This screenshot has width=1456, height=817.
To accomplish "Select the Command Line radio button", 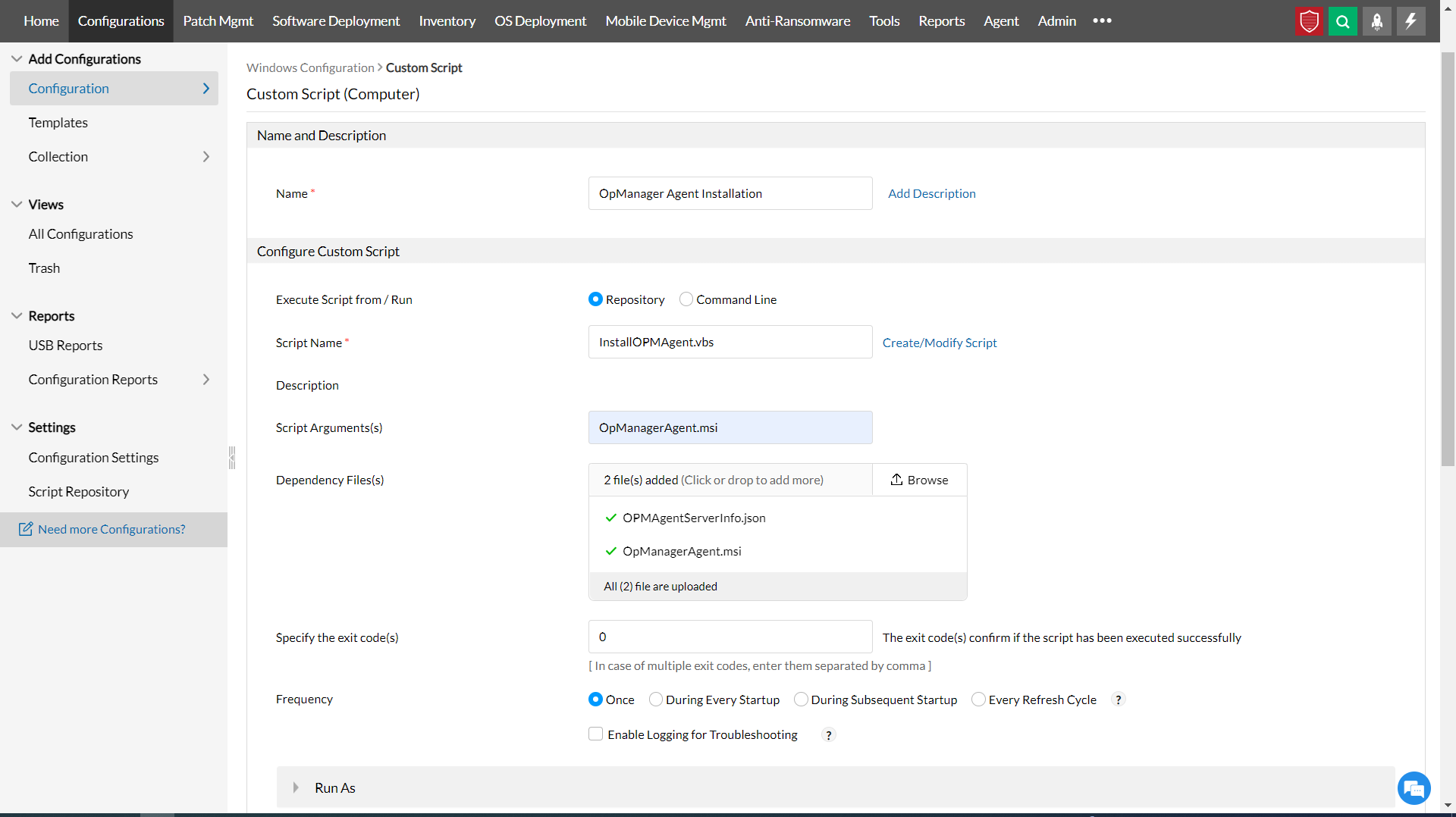I will tap(686, 299).
